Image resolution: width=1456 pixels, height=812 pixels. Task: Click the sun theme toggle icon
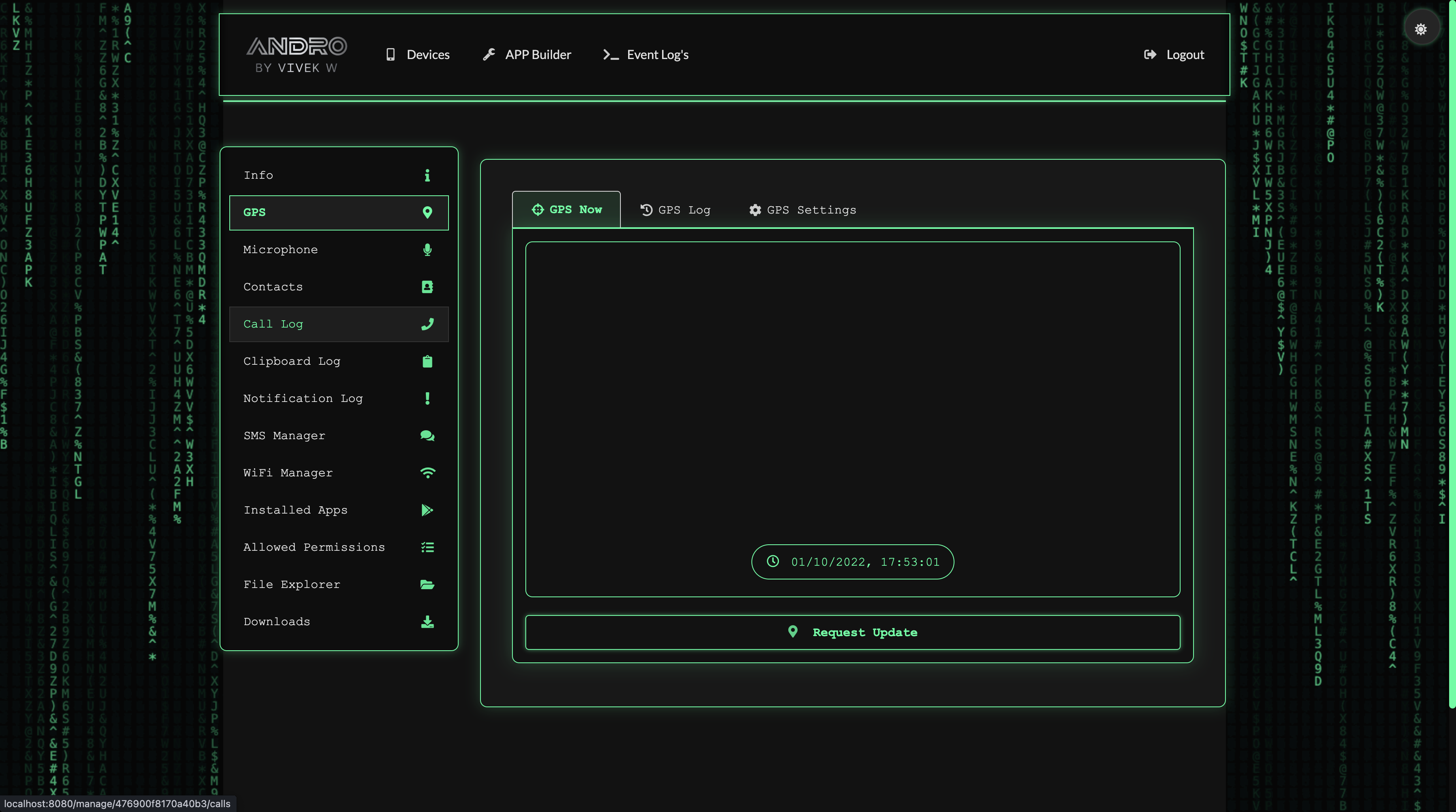[1420, 30]
